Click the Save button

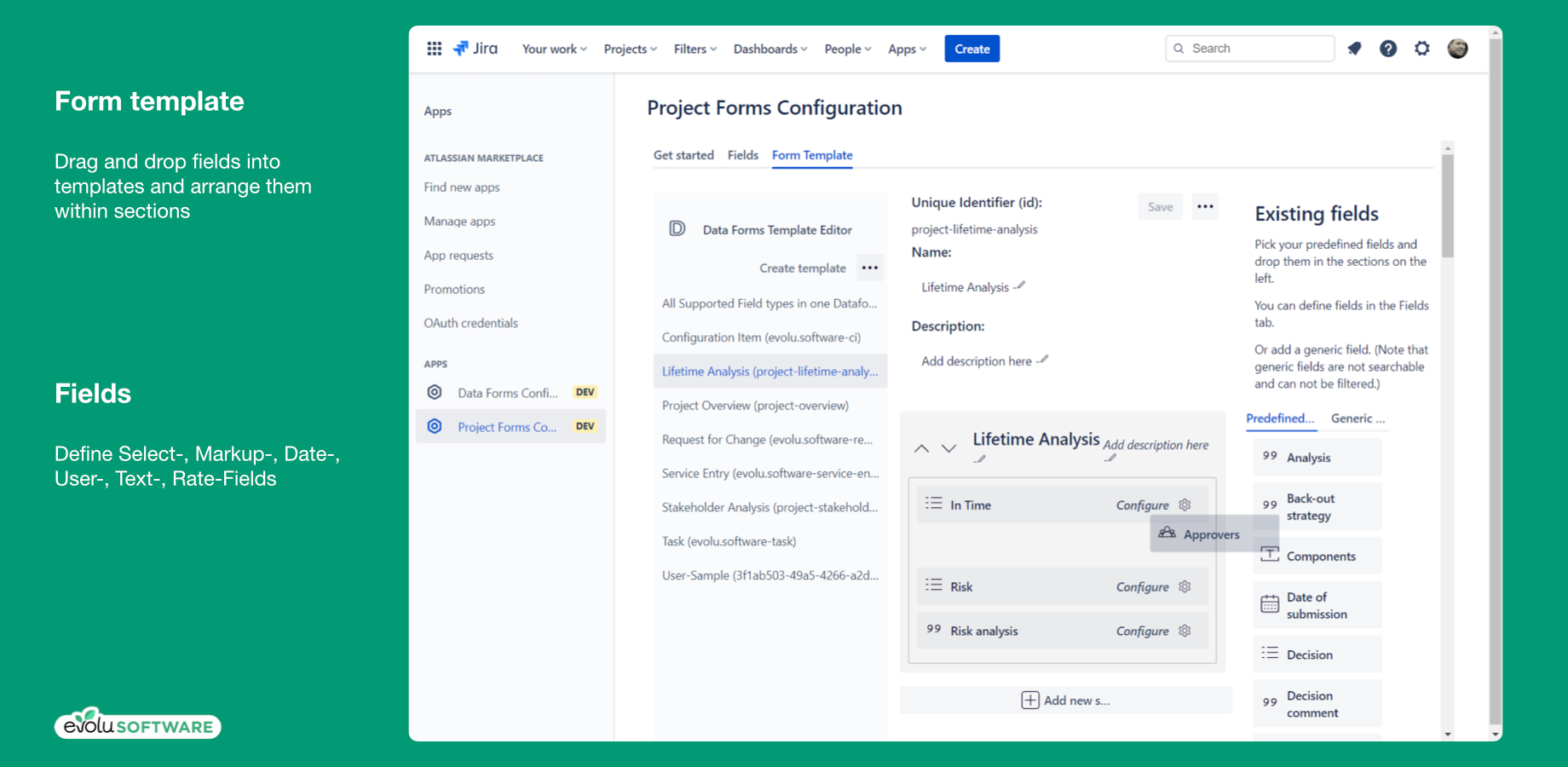(1160, 206)
